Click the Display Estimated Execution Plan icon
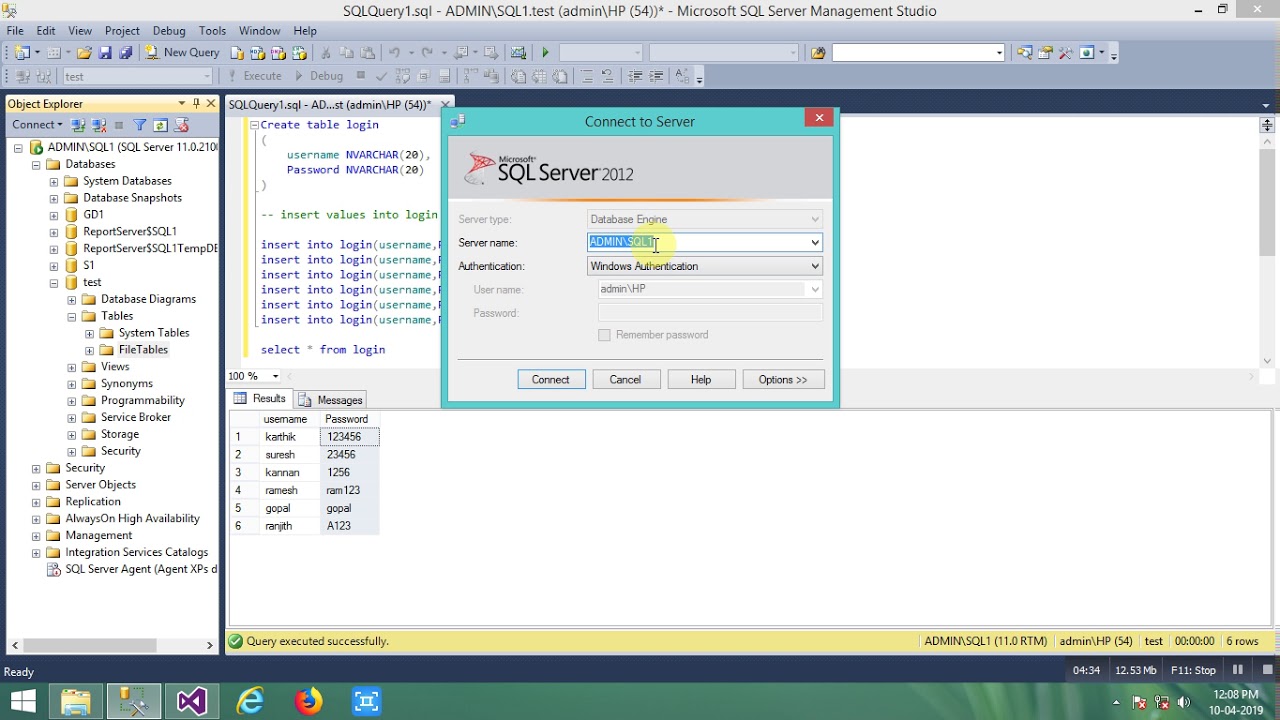This screenshot has width=1280, height=720. [403, 76]
